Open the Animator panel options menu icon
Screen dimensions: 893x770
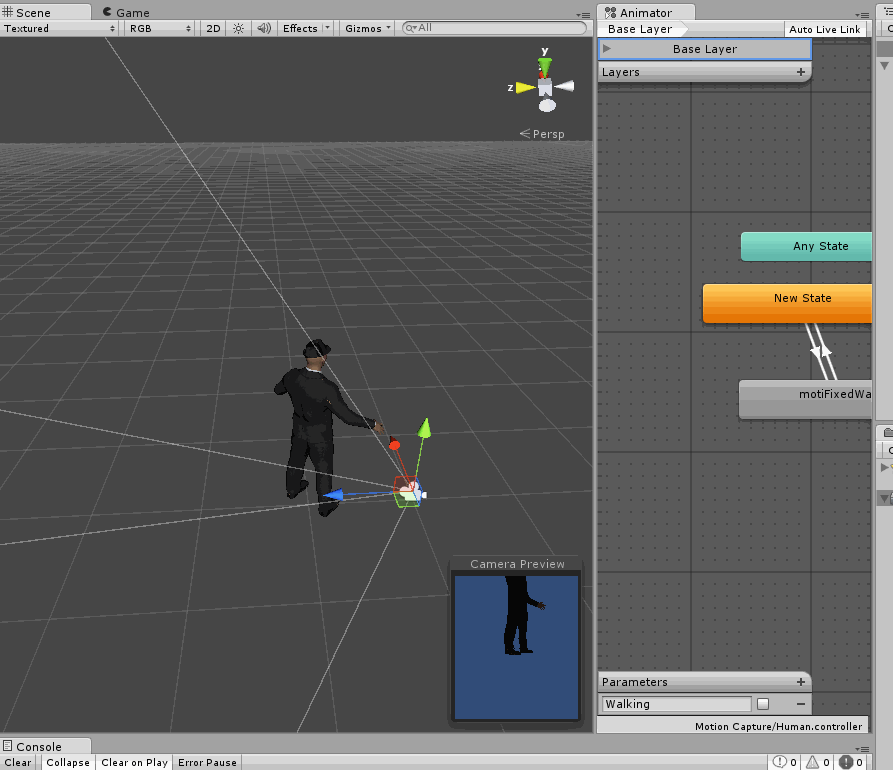(862, 15)
